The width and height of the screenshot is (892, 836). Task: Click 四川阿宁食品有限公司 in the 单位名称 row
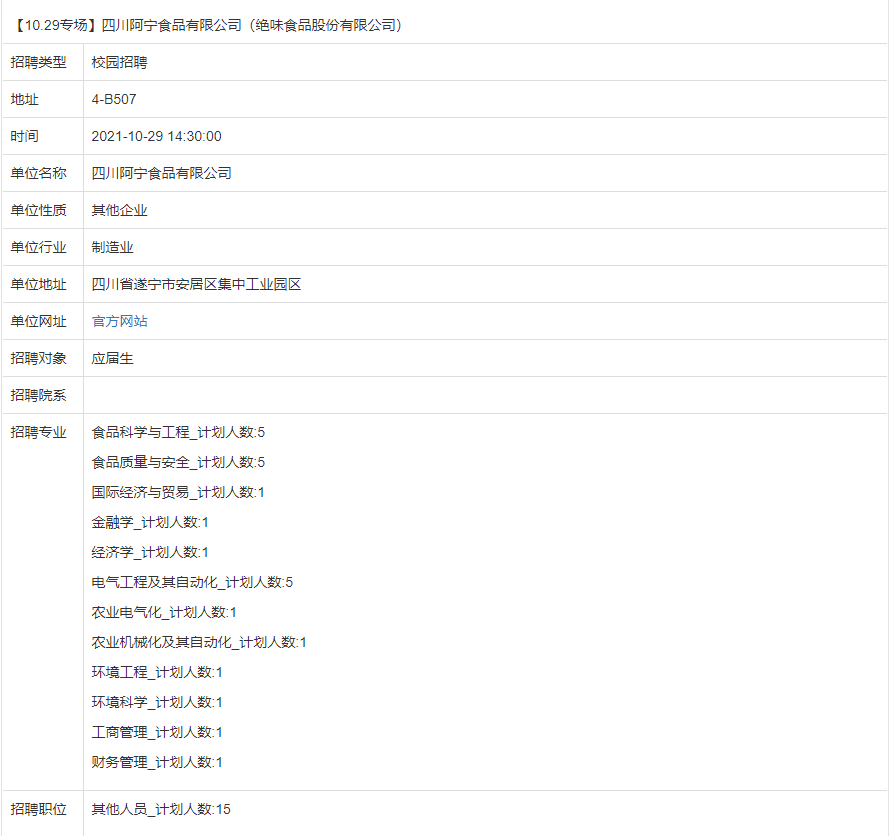tap(162, 173)
